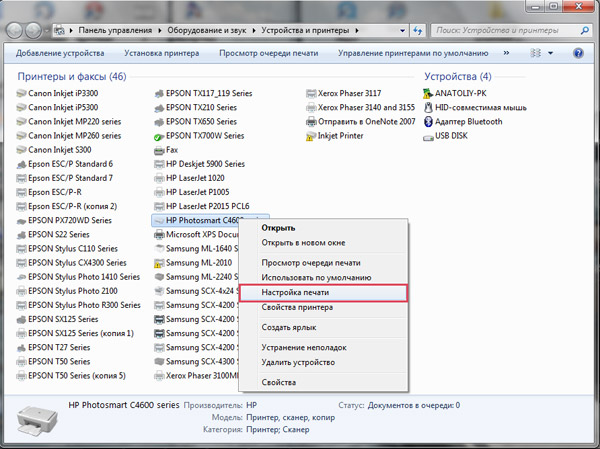Click the Epson ESC/P Standard 6 printer icon

(x=21, y=164)
